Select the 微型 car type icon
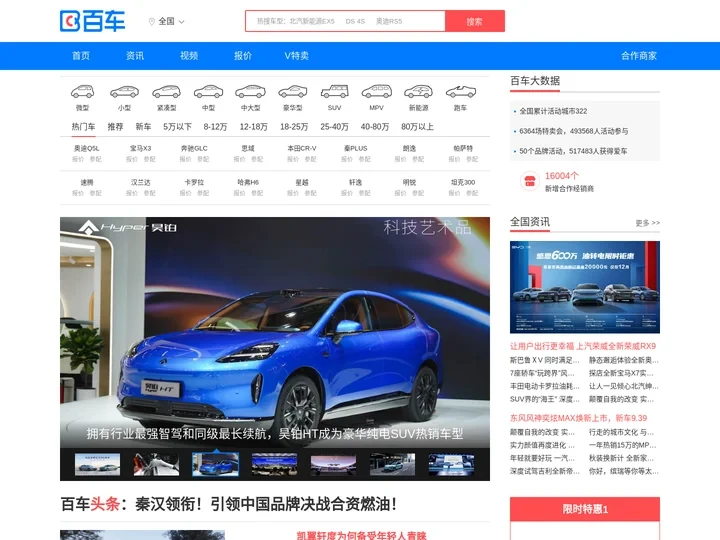Image resolution: width=720 pixels, height=540 pixels. 83,92
